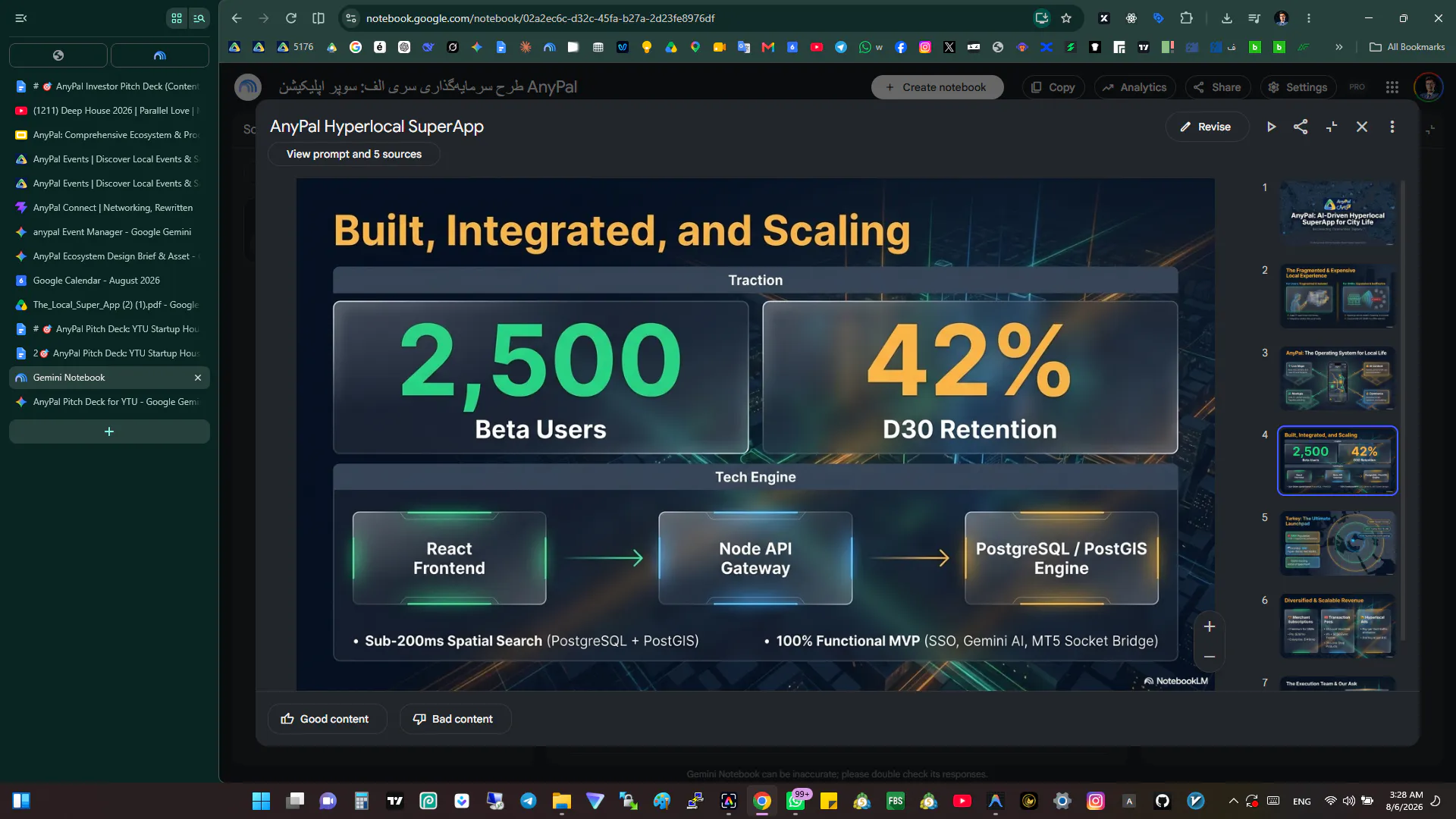Collapse the slide deck viewer
1456x819 pixels.
pyautogui.click(x=1332, y=127)
